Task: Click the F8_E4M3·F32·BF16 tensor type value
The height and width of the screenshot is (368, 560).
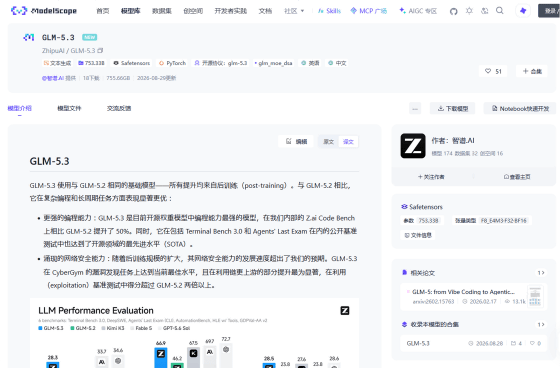Action: click(504, 221)
